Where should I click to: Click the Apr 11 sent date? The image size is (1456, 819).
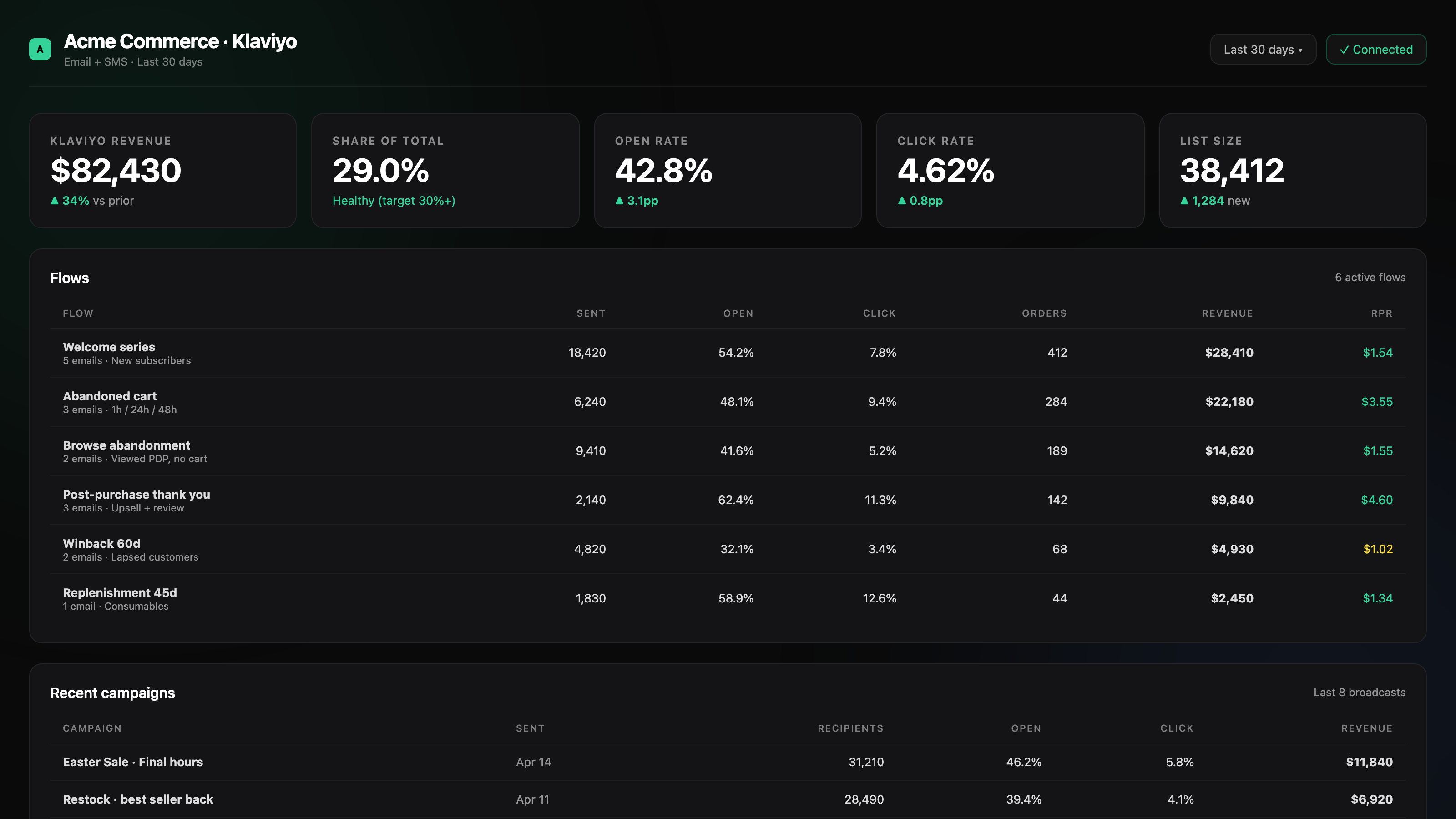coord(532,799)
